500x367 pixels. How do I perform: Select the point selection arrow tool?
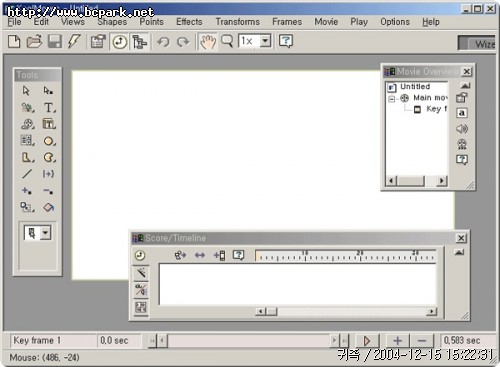pyautogui.click(x=48, y=91)
